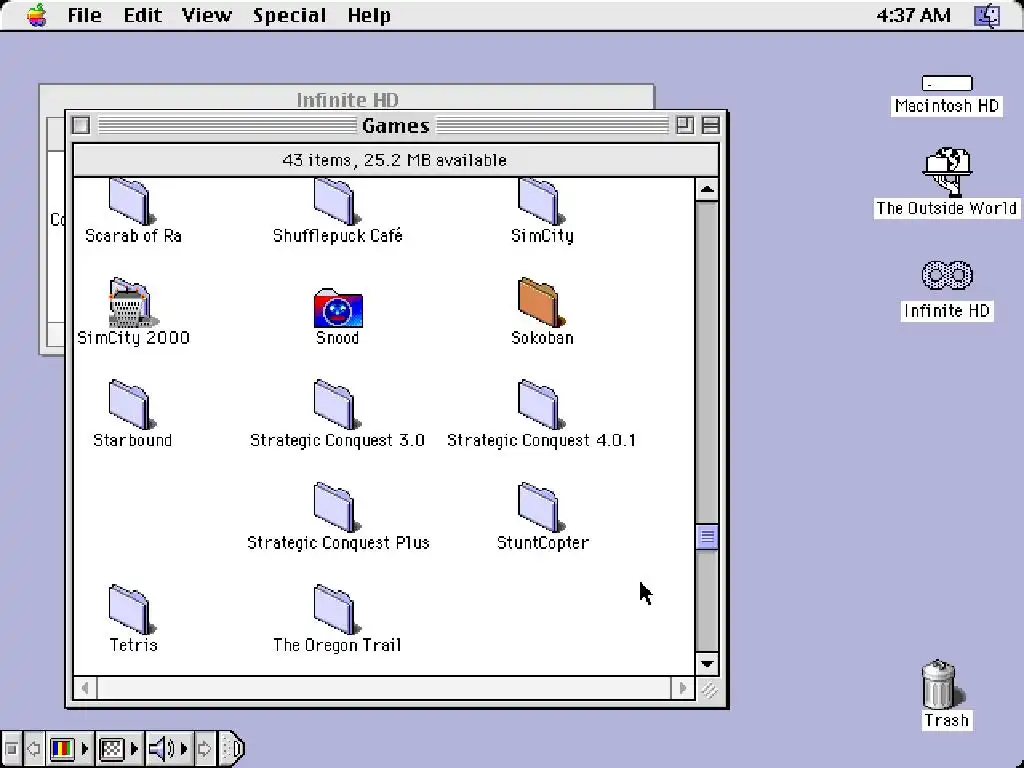1024x768 pixels.
Task: Click the vertical scrollbar down arrow
Action: pos(707,664)
